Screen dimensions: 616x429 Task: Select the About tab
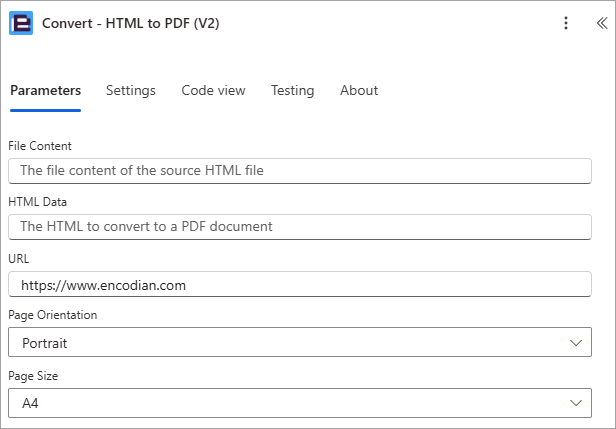tap(359, 90)
